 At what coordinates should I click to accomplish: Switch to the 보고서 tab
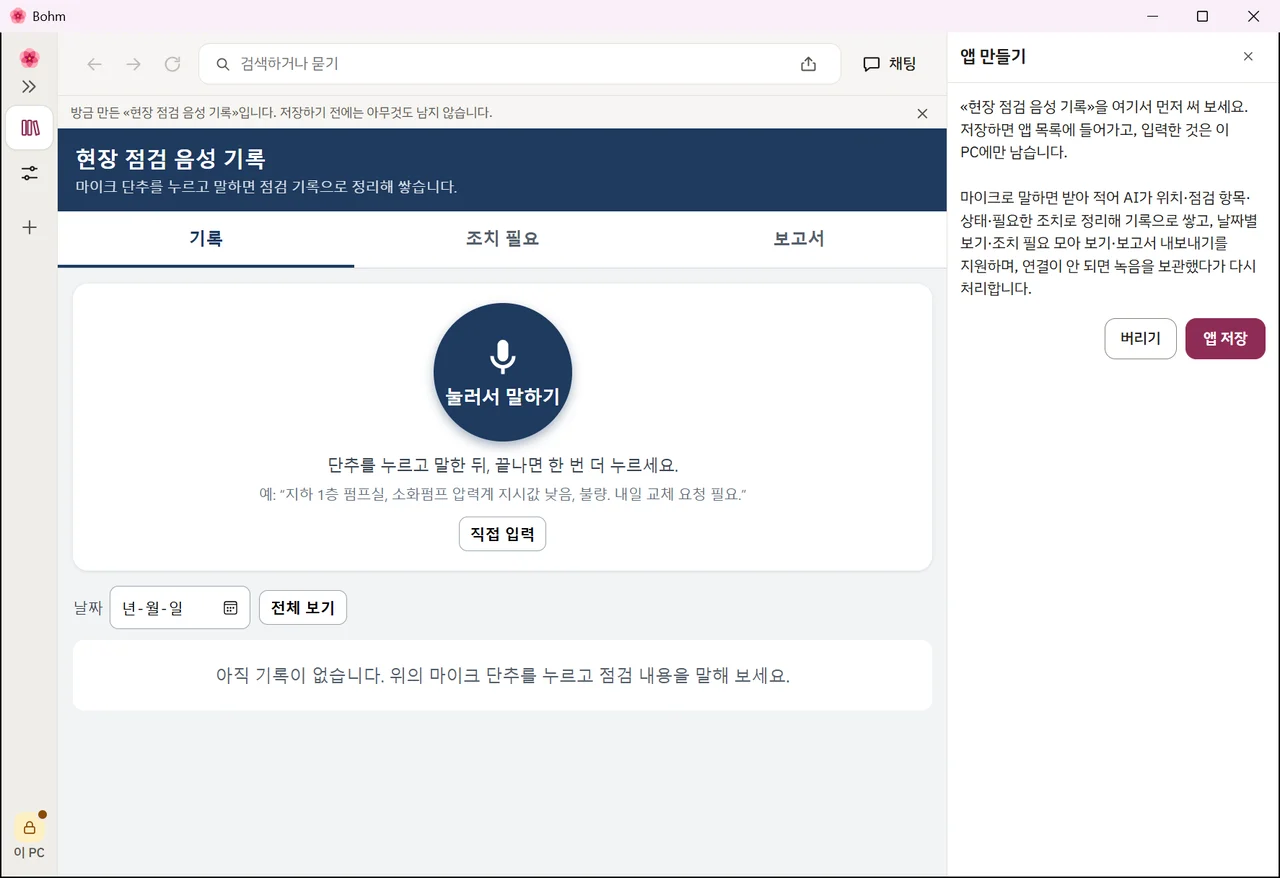[x=798, y=239]
